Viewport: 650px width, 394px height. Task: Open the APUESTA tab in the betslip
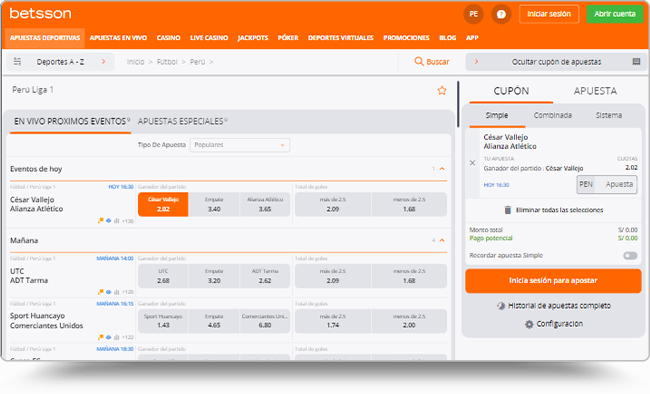[595, 91]
